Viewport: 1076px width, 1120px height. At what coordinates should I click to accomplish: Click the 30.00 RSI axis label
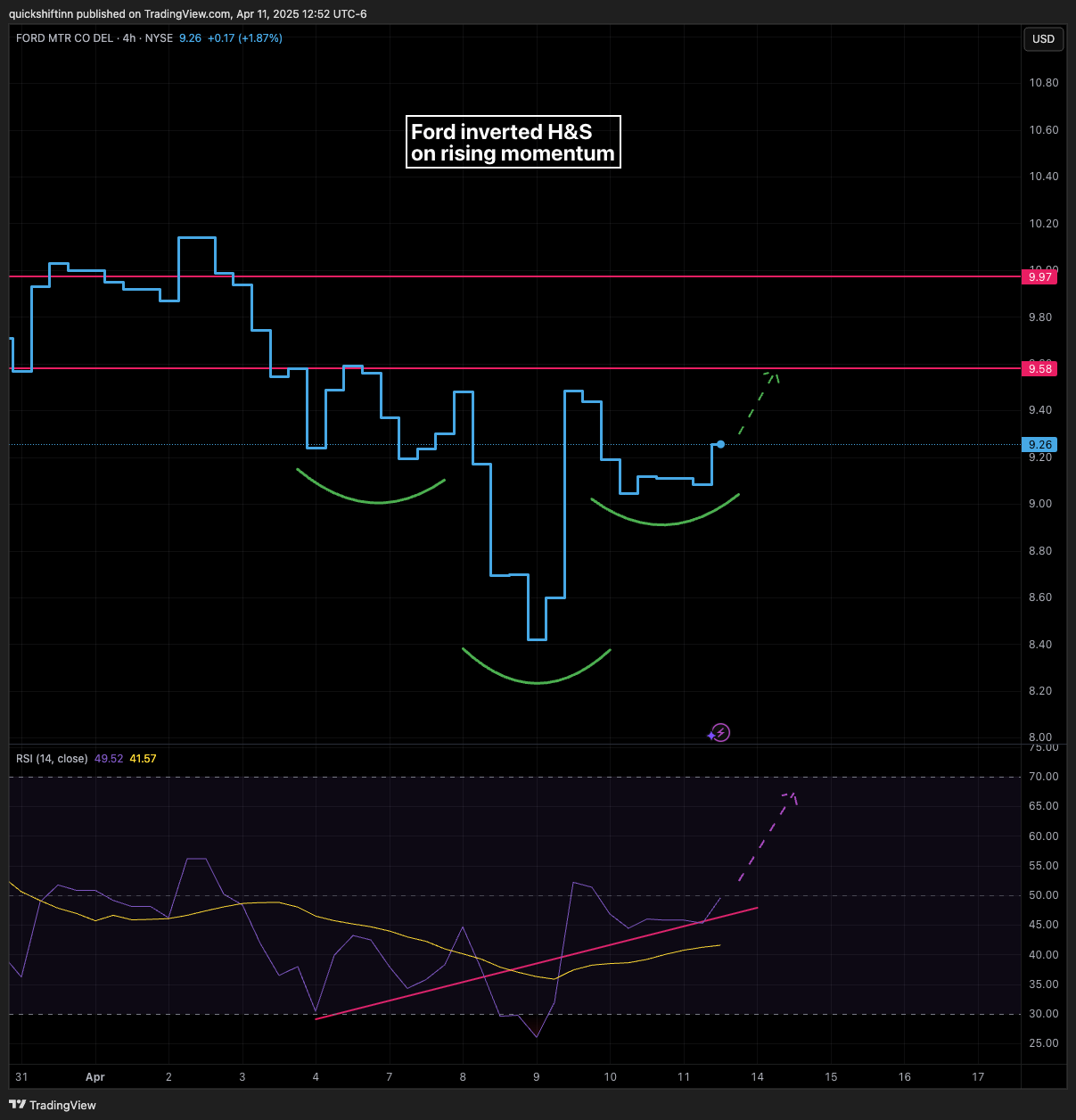[x=1043, y=1014]
